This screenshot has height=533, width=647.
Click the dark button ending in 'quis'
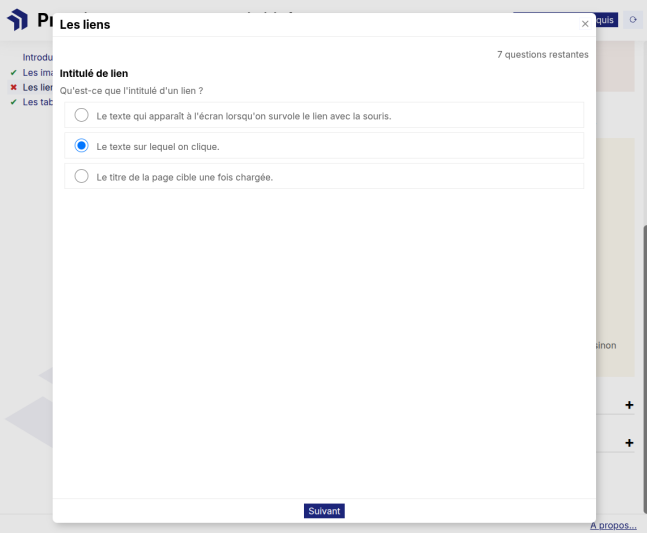(607, 20)
